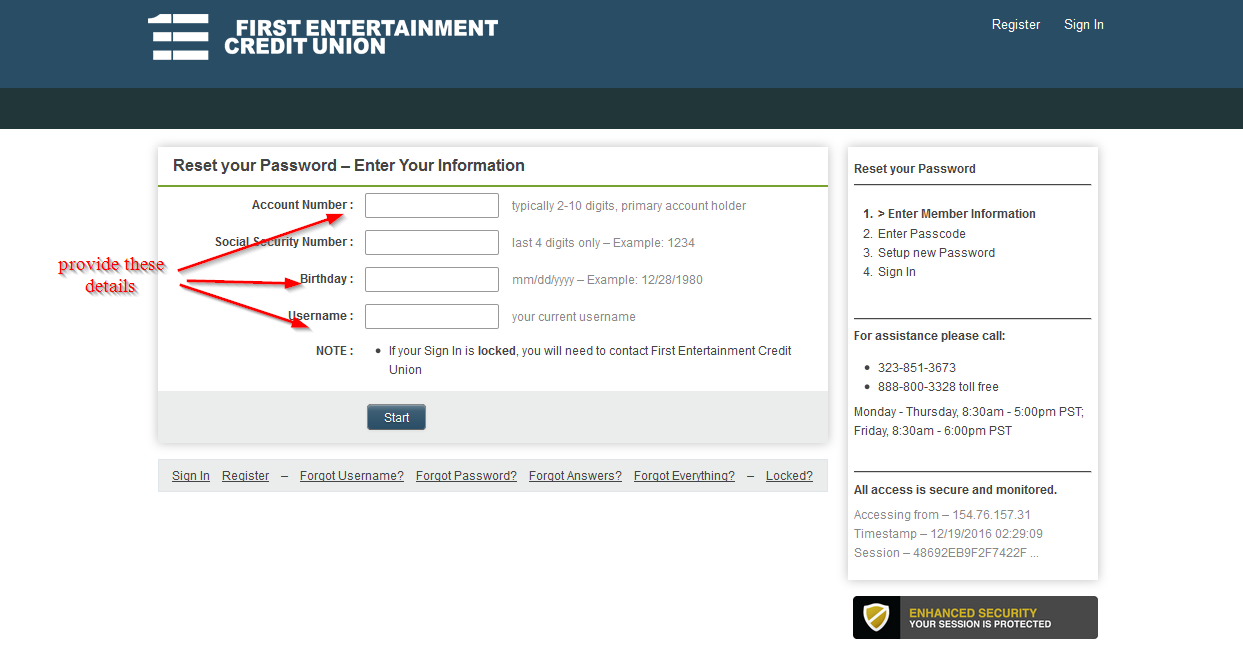This screenshot has width=1243, height=667.
Task: Click the 'Reset your Password' sidebar heading
Action: click(x=915, y=169)
